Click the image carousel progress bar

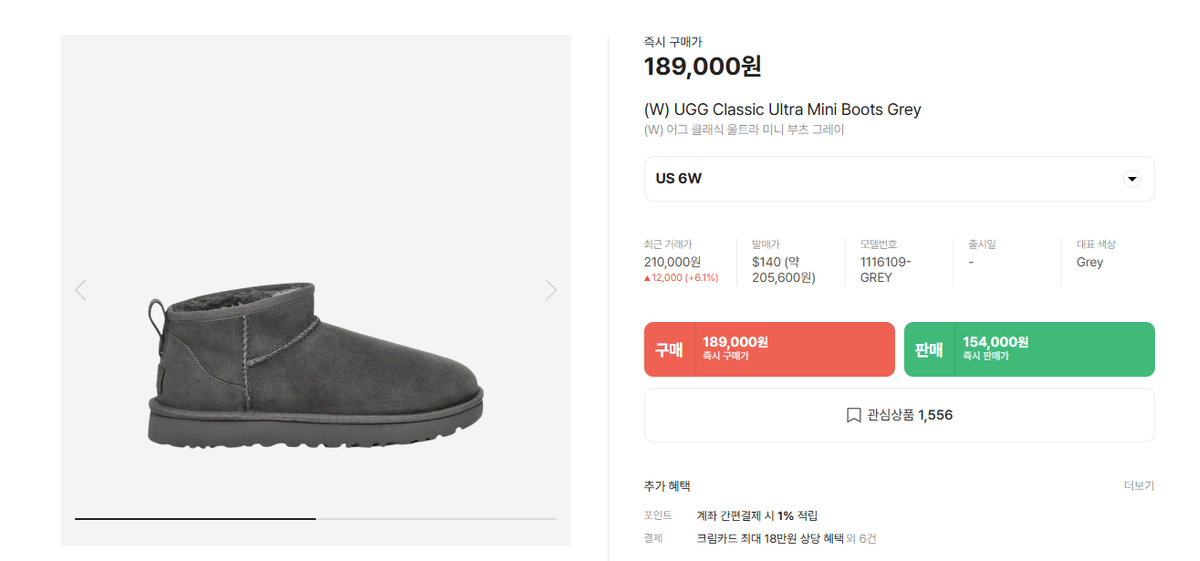coord(316,519)
